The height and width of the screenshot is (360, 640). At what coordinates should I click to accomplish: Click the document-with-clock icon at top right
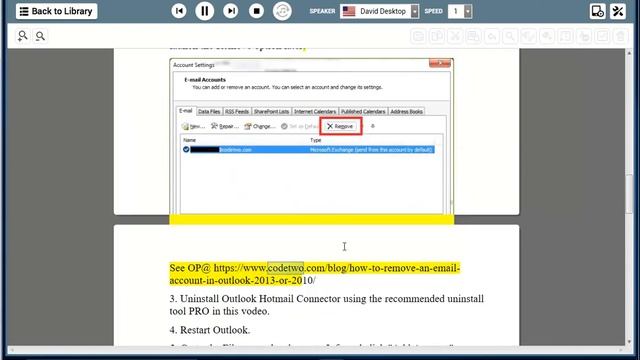[598, 11]
